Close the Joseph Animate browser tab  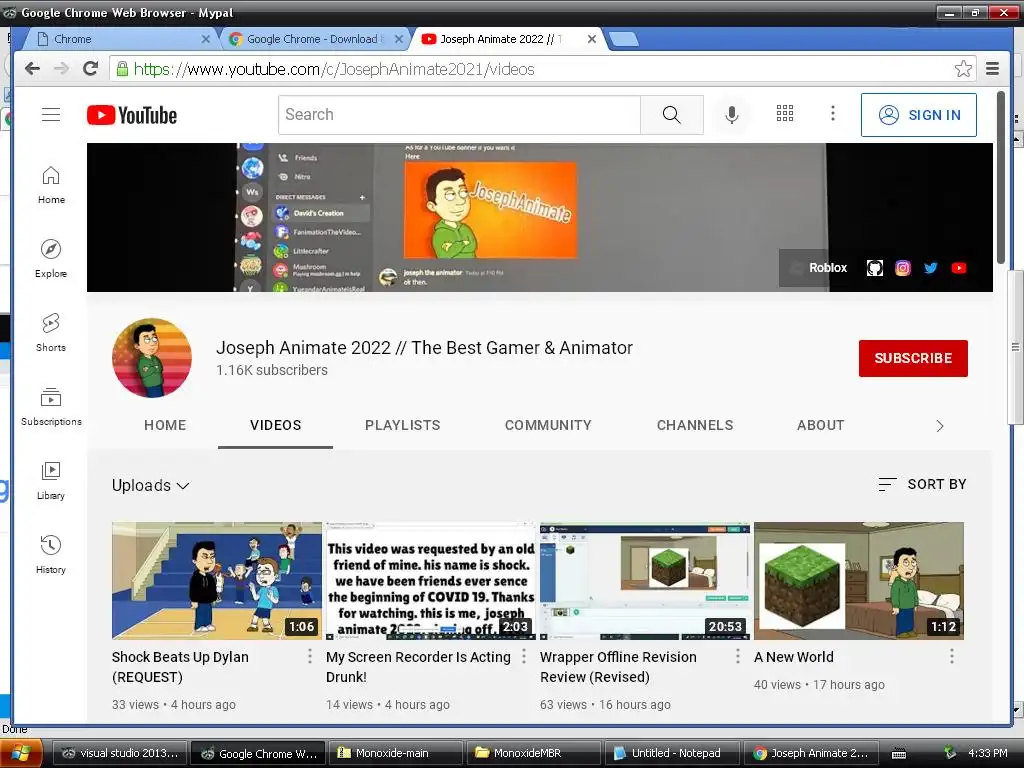pyautogui.click(x=592, y=39)
